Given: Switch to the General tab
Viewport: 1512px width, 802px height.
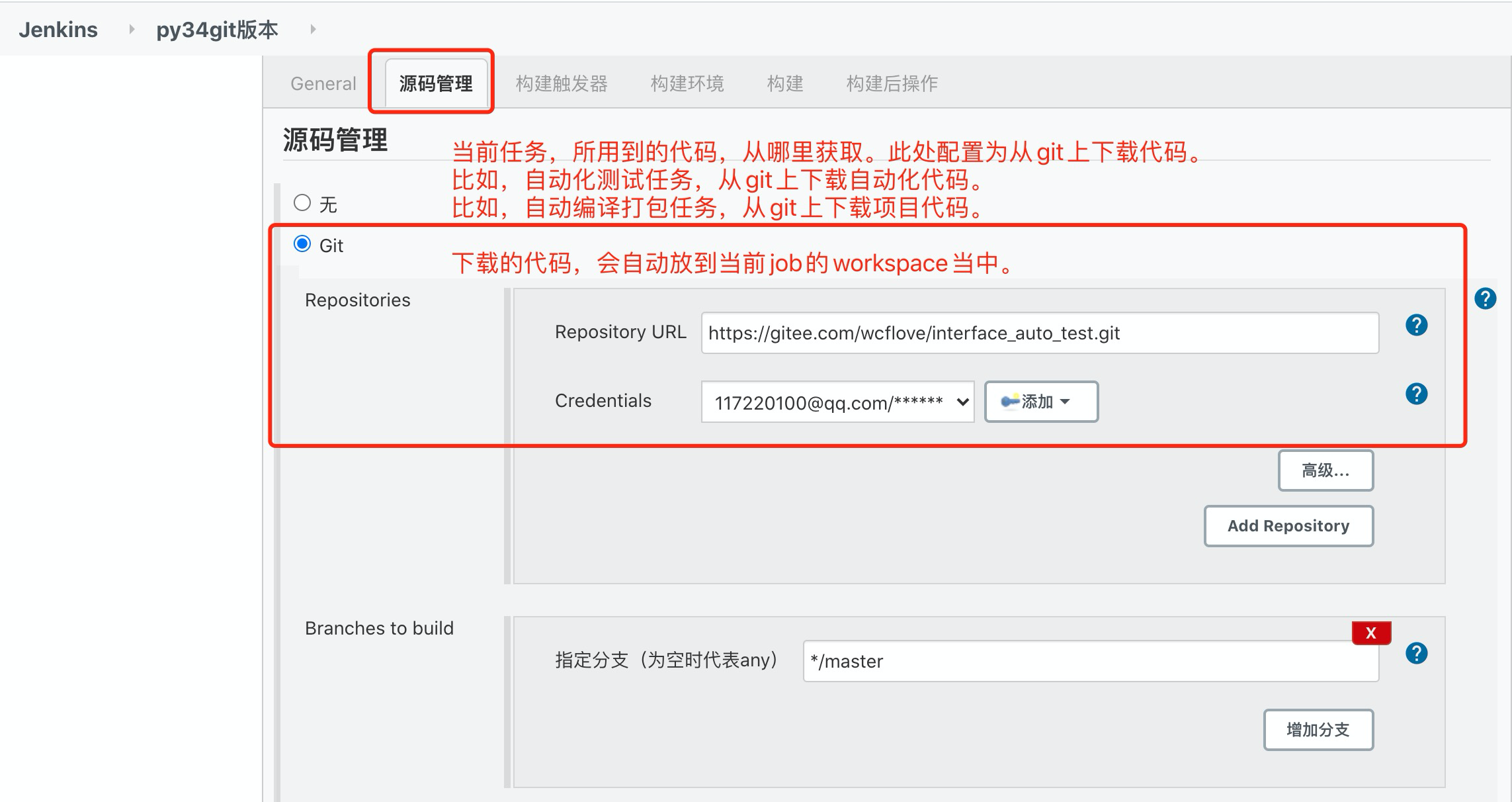Looking at the screenshot, I should click(x=323, y=83).
